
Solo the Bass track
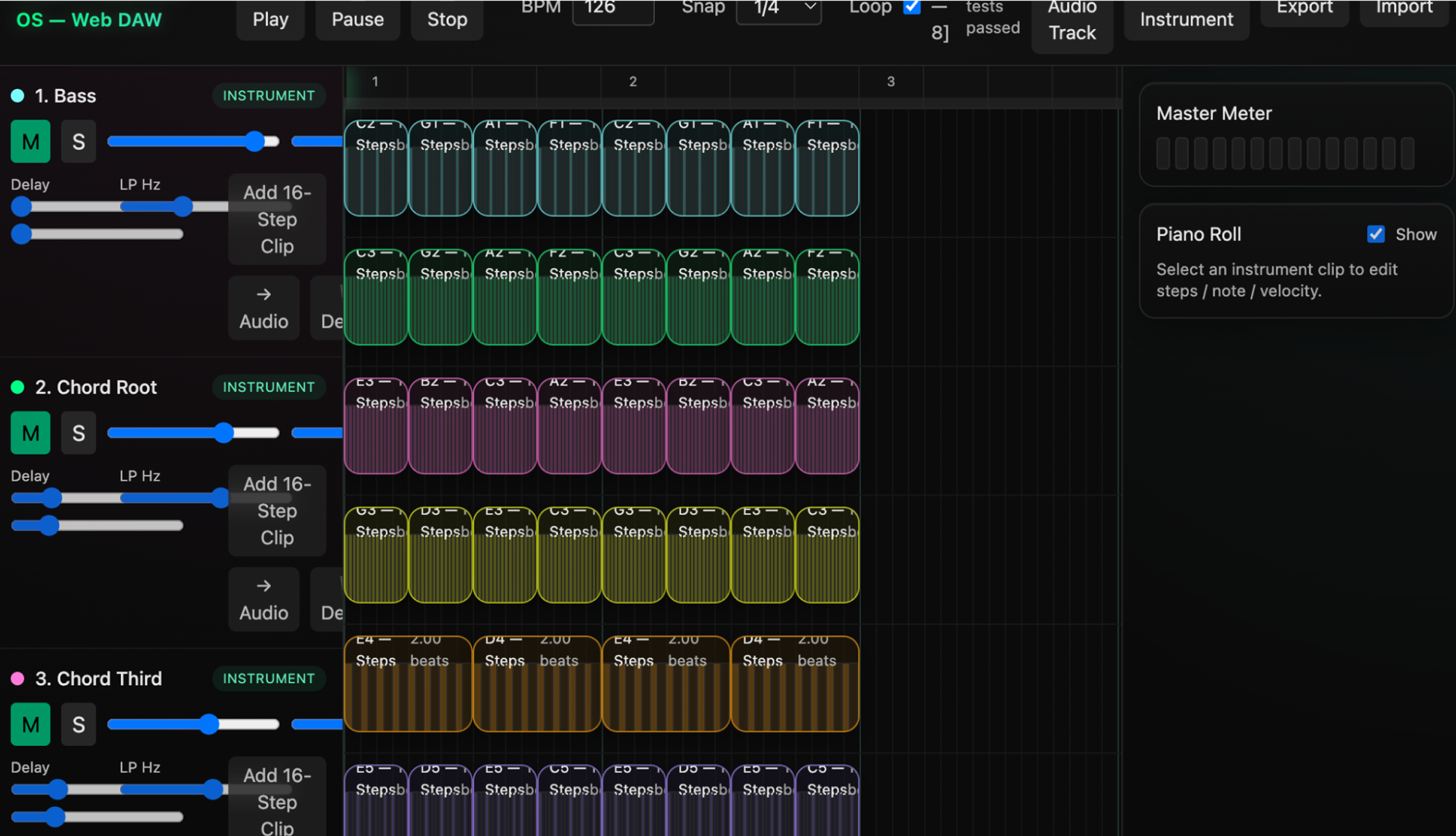[78, 141]
